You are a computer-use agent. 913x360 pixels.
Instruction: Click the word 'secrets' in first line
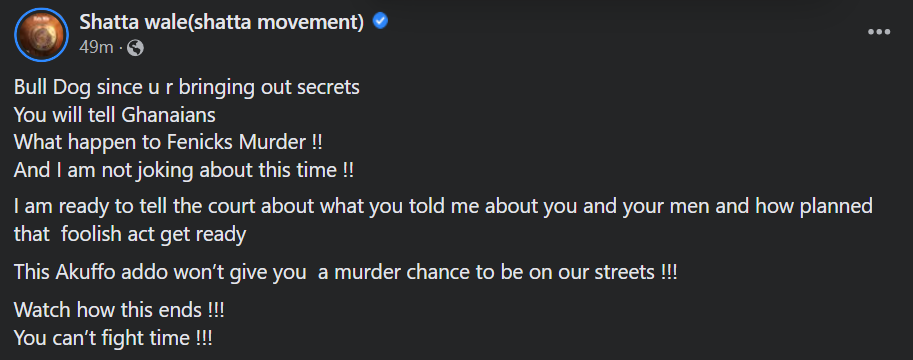point(328,87)
